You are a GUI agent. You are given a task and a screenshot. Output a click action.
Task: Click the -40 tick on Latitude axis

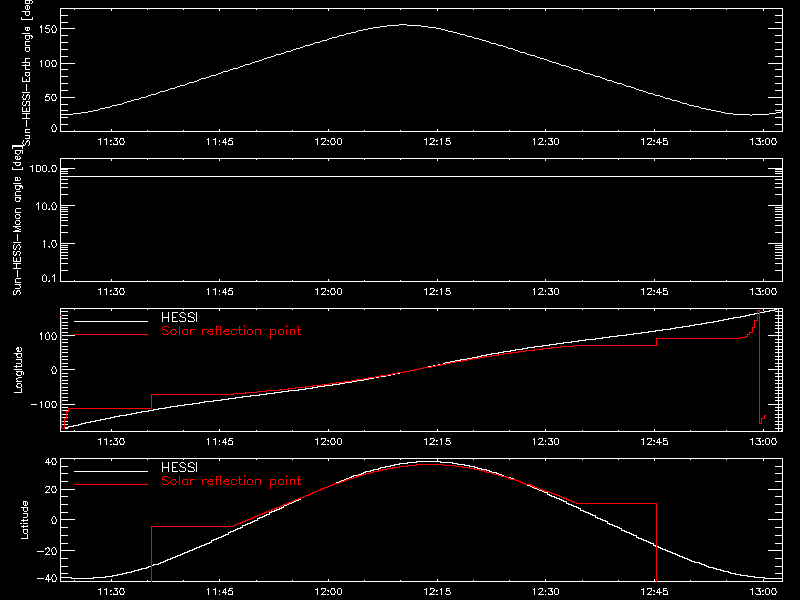(x=47, y=579)
